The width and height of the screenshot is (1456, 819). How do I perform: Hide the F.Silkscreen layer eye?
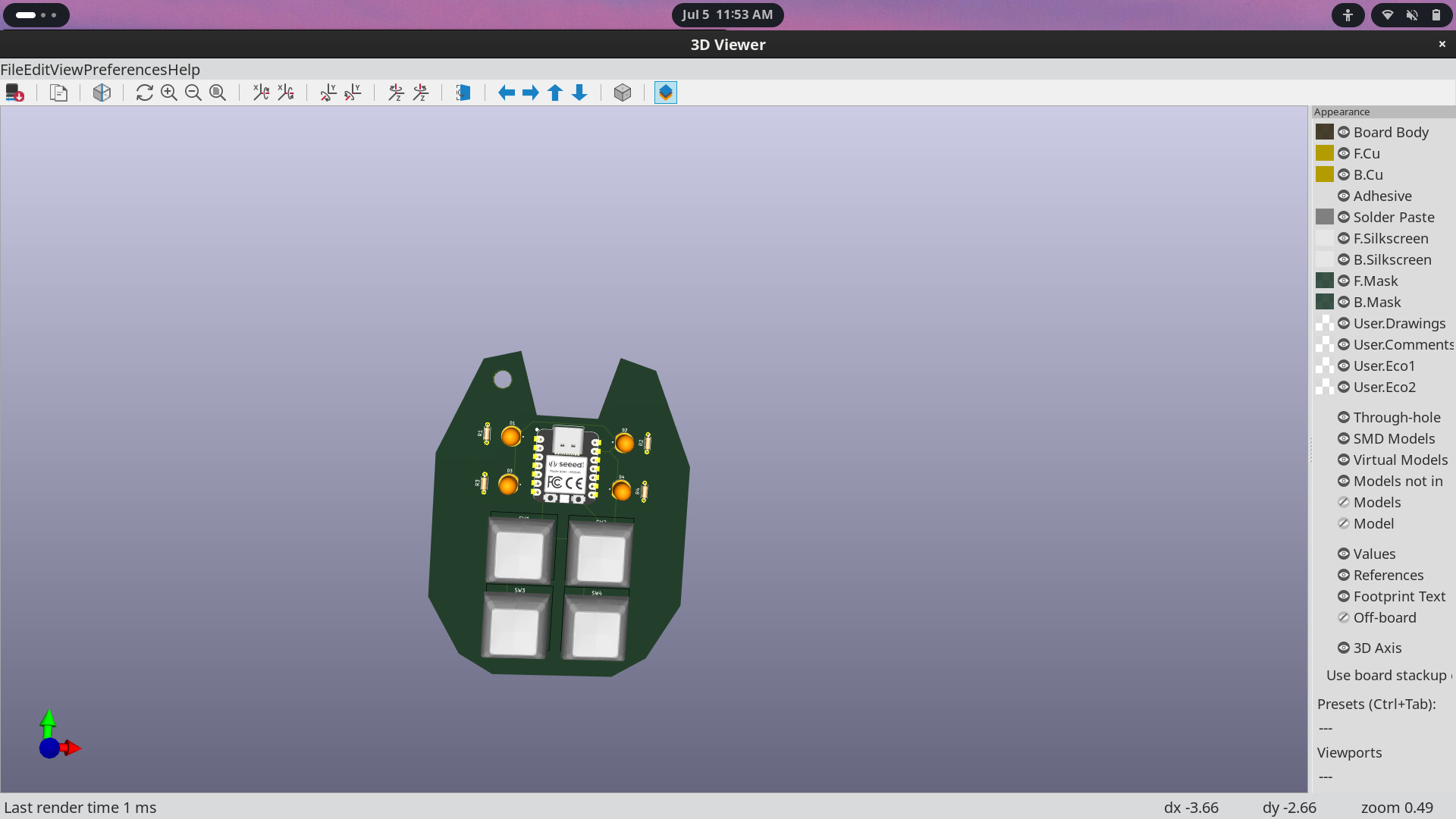(x=1344, y=238)
